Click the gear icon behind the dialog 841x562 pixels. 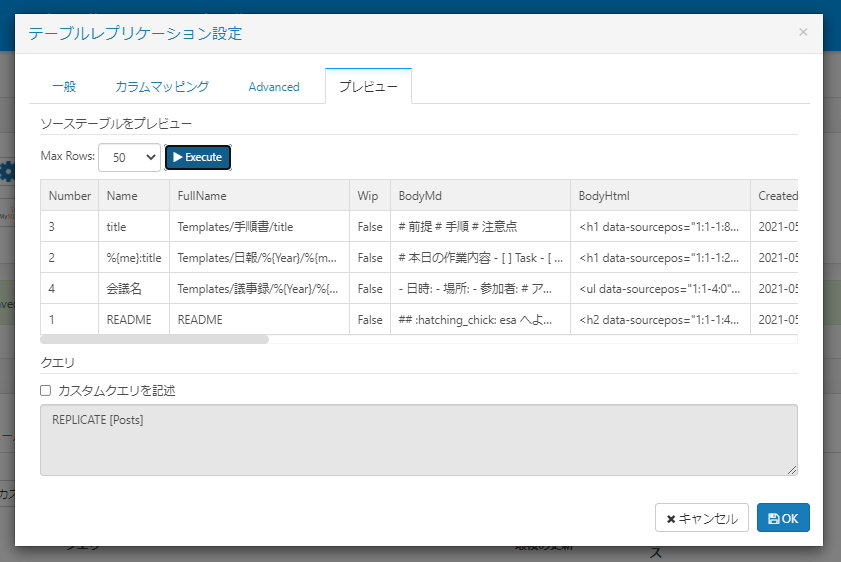coord(8,171)
